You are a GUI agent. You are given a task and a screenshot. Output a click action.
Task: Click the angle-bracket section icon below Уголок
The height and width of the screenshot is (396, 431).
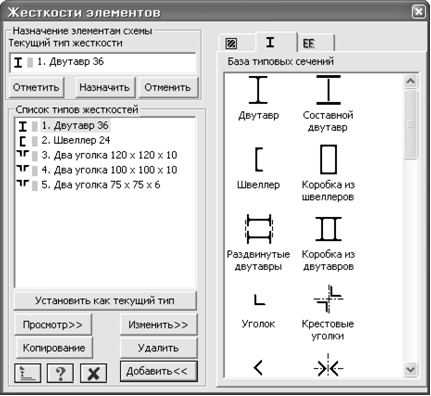258,368
